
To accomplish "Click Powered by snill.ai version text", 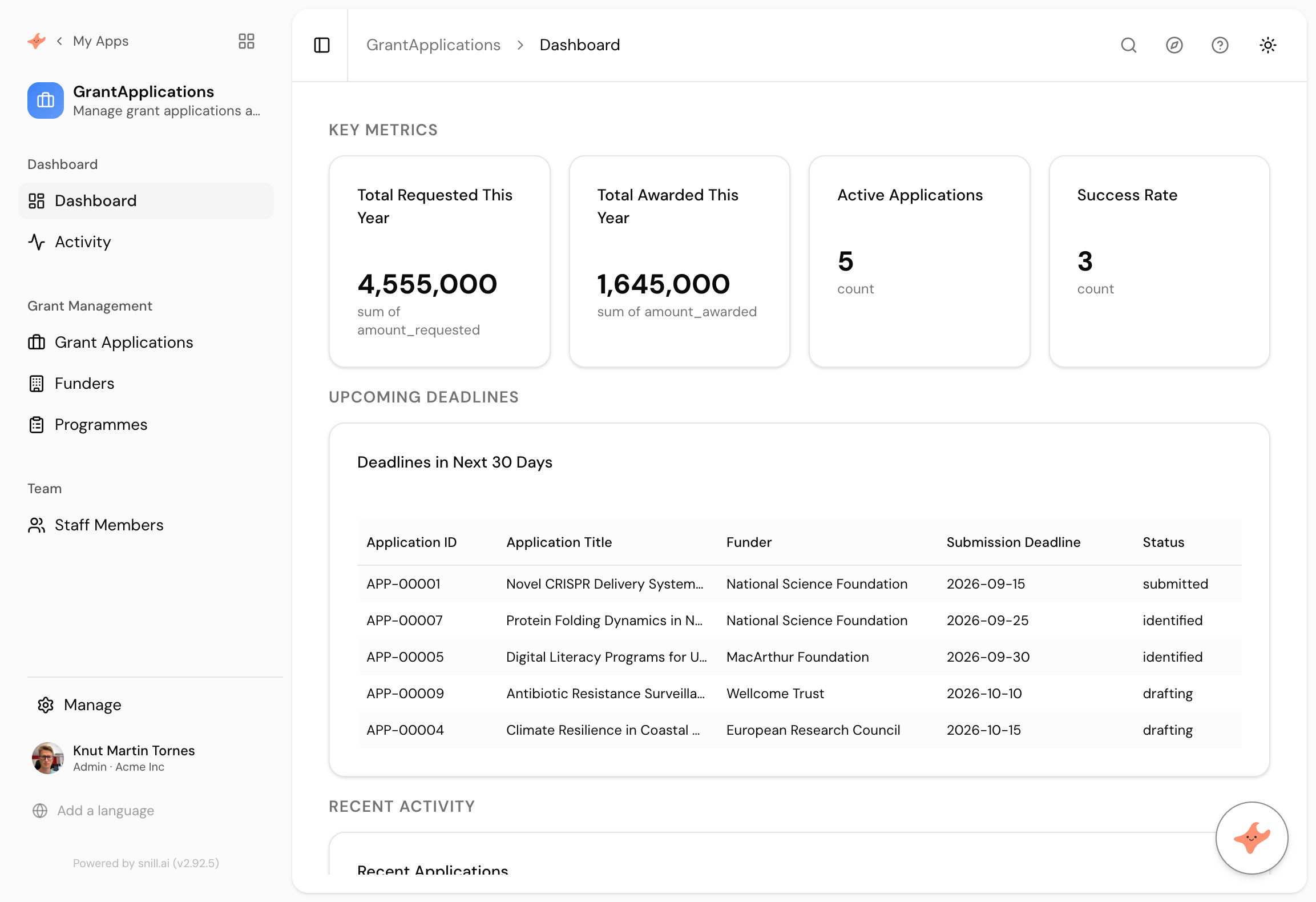I will pyautogui.click(x=146, y=863).
